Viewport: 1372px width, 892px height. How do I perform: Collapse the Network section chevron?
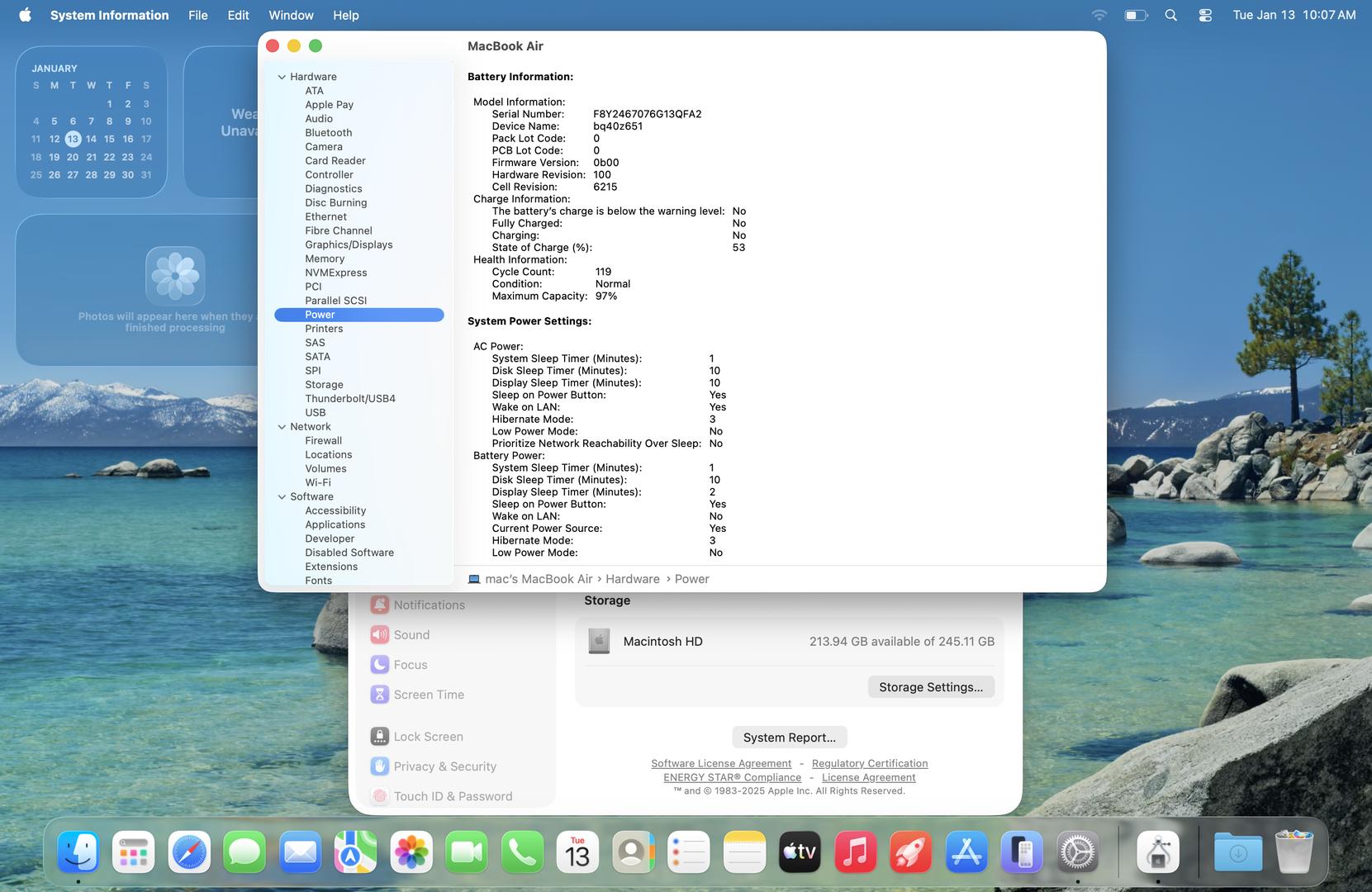click(282, 427)
